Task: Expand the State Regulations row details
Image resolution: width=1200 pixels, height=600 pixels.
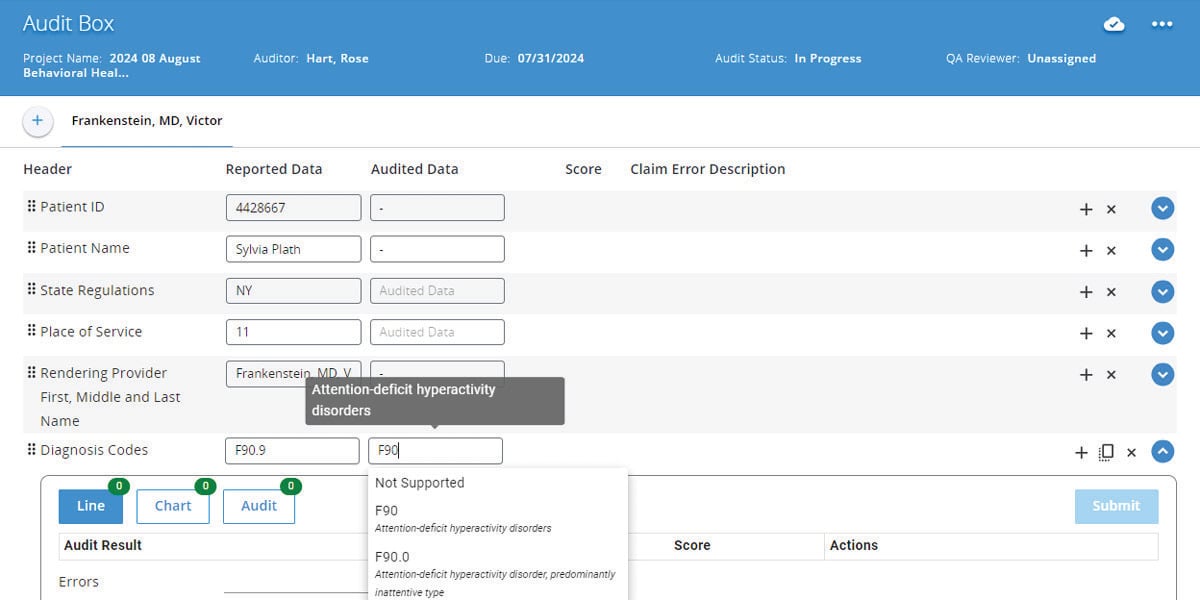Action: [1162, 291]
